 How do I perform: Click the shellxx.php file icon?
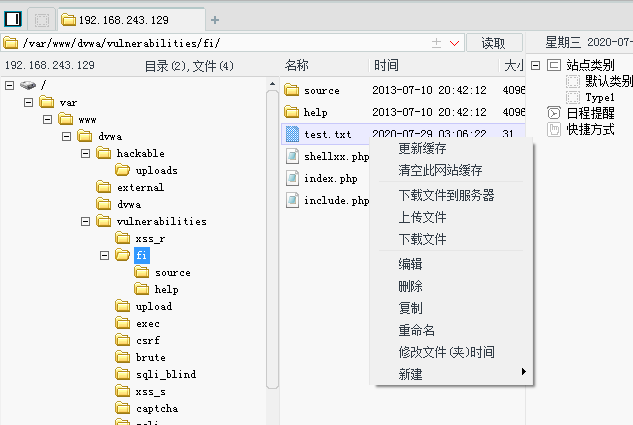click(292, 156)
